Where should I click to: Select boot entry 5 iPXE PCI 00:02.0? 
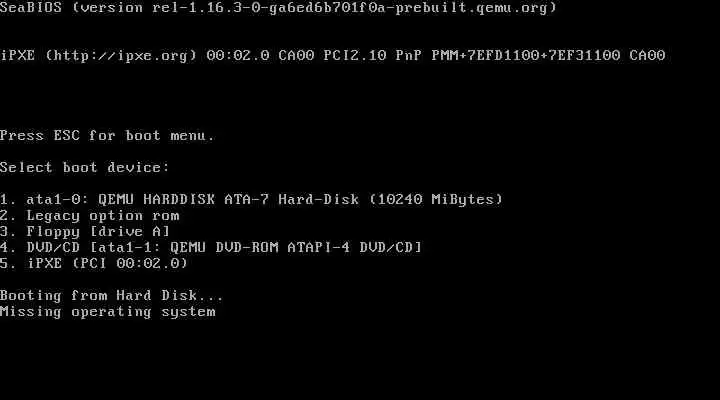(94, 263)
